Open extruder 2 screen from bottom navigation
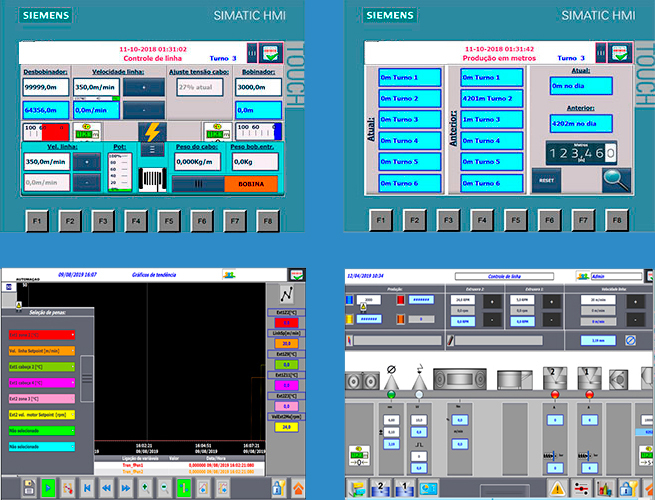 coord(381,488)
